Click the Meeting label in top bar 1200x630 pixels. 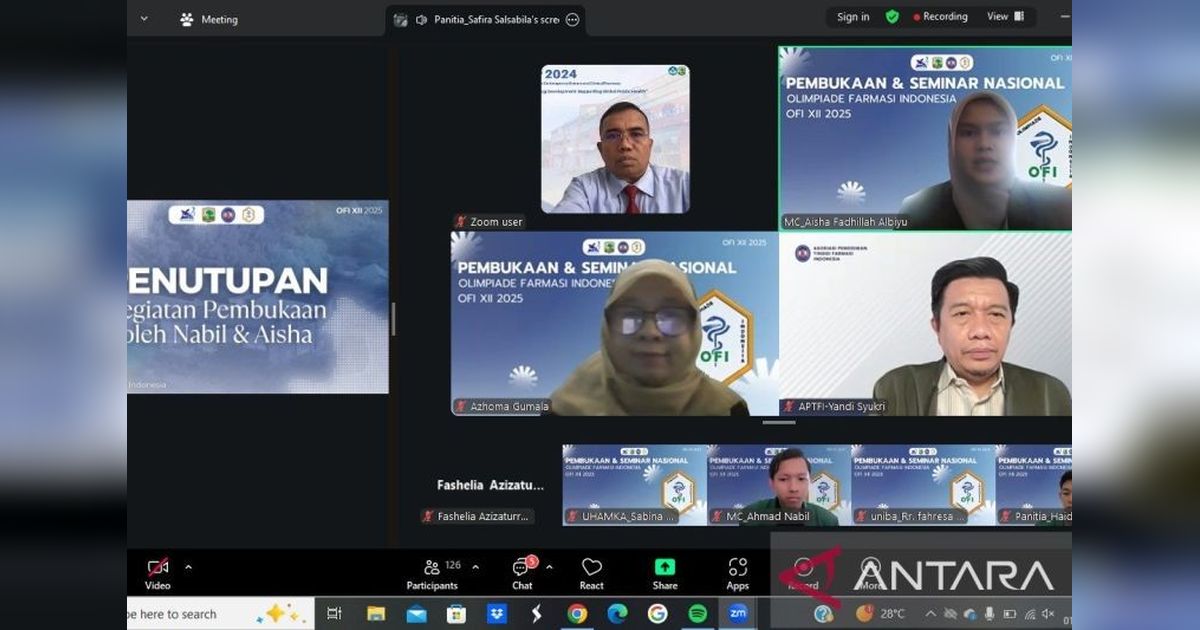pyautogui.click(x=219, y=19)
